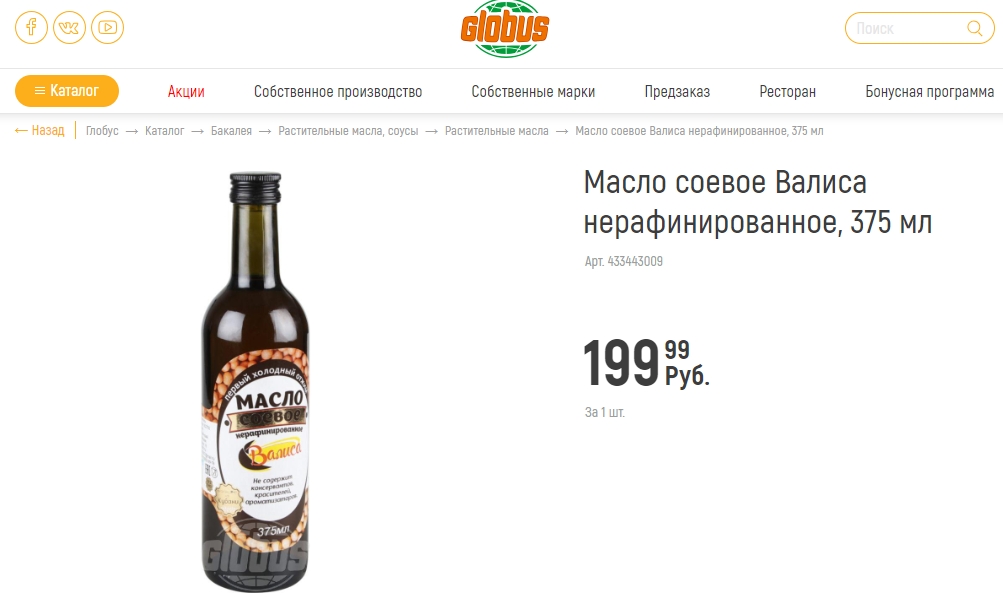Focus the Поиск search field
1003x608 pixels.
tap(919, 28)
